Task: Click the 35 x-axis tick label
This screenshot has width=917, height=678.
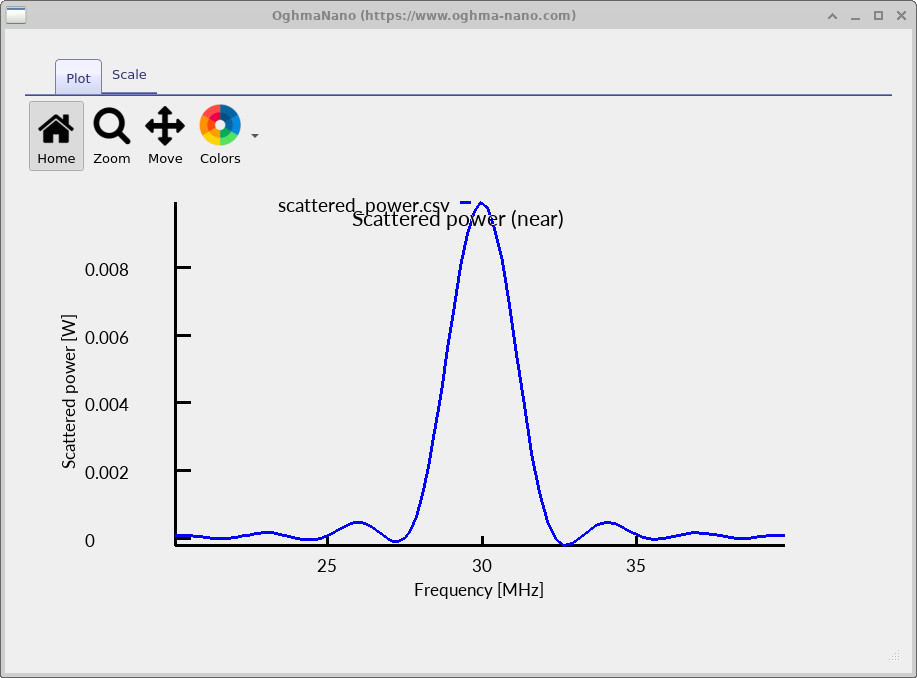Action: click(x=636, y=566)
